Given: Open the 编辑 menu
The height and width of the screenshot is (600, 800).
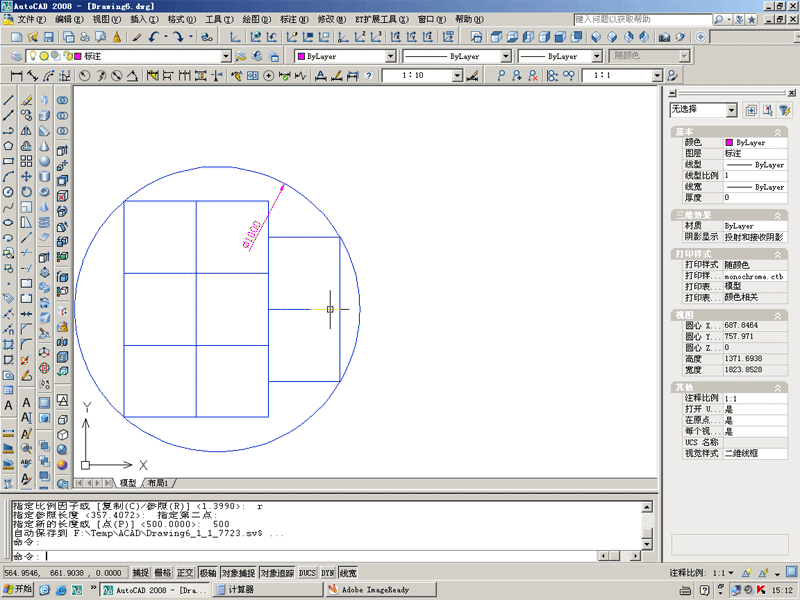Looking at the screenshot, I should point(69,19).
